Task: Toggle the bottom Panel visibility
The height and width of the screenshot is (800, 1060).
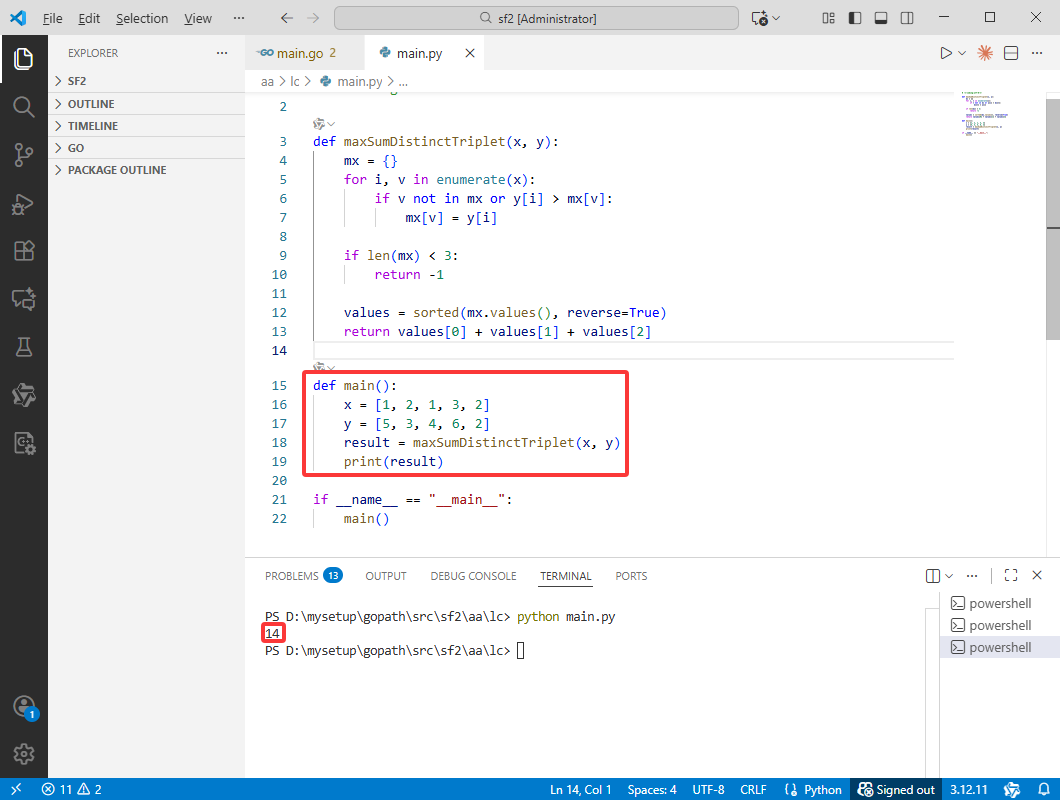Action: pyautogui.click(x=881, y=18)
